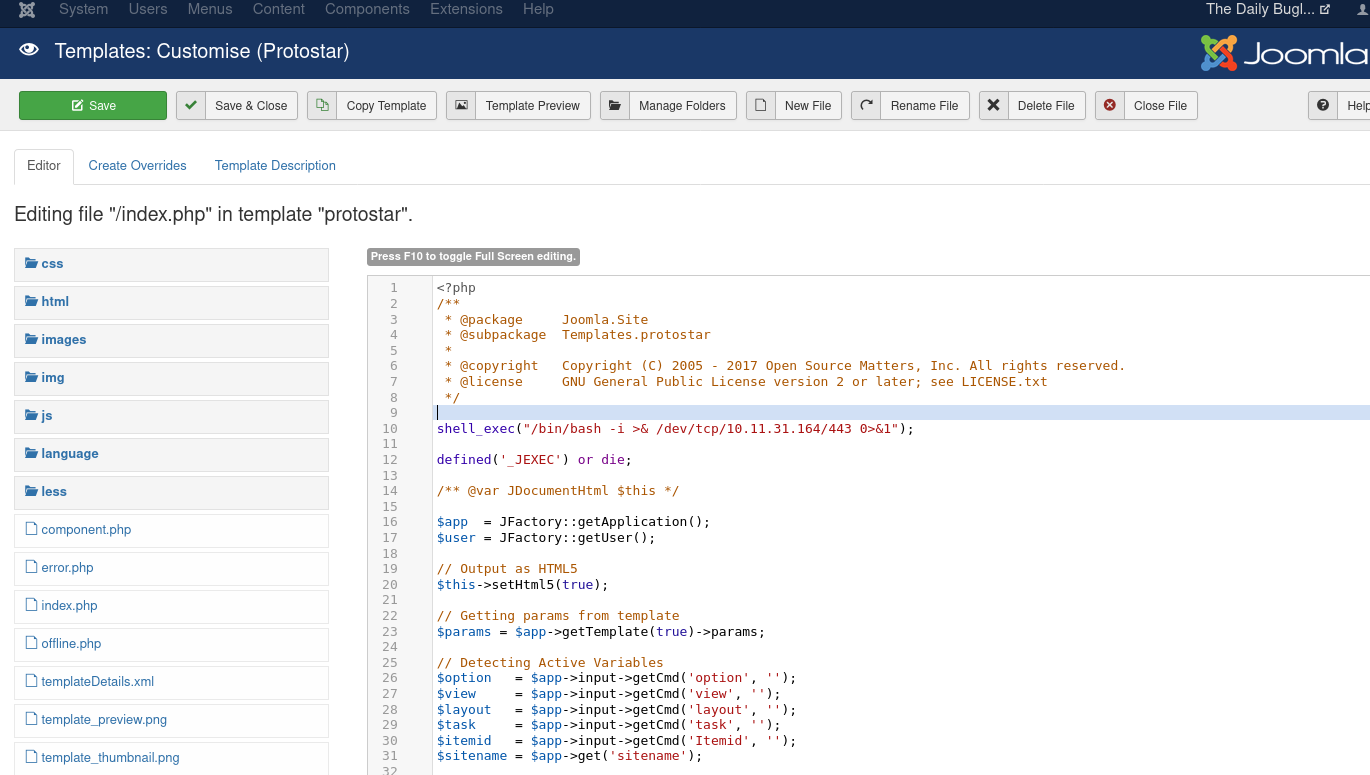This screenshot has width=1370, height=775.
Task: Open component.php file
Action: pyautogui.click(x=171, y=530)
